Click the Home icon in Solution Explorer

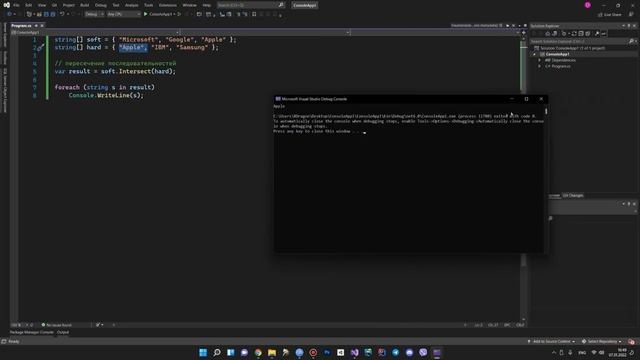[548, 33]
